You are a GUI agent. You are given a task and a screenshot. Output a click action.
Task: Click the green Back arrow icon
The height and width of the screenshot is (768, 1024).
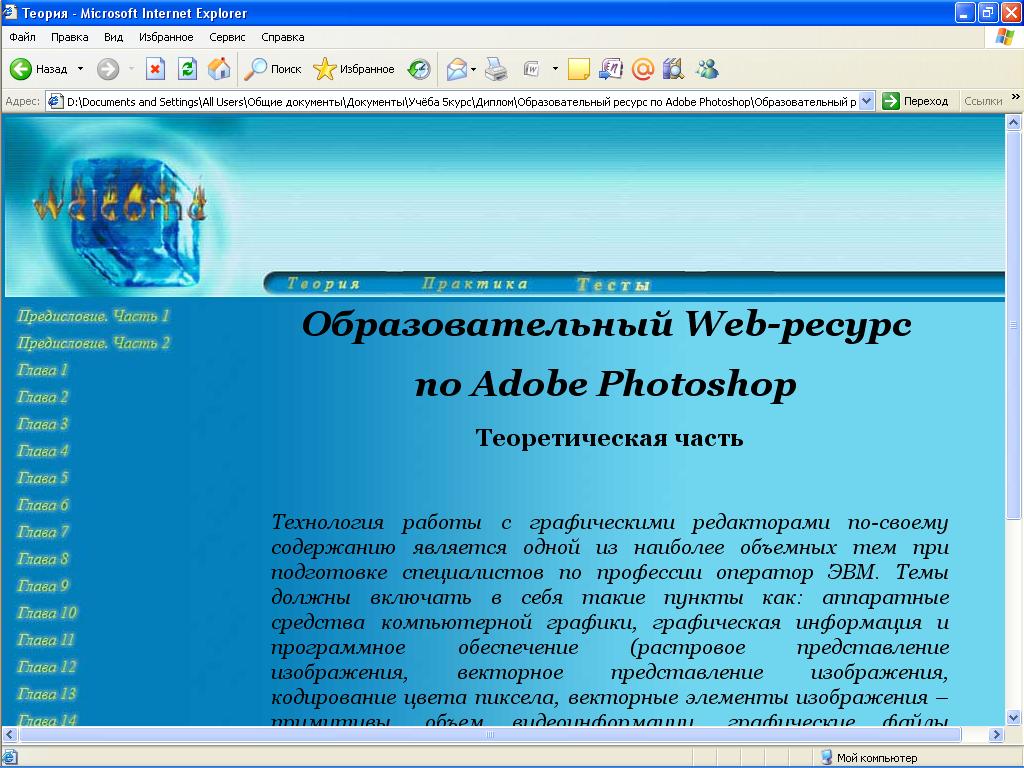pos(21,69)
